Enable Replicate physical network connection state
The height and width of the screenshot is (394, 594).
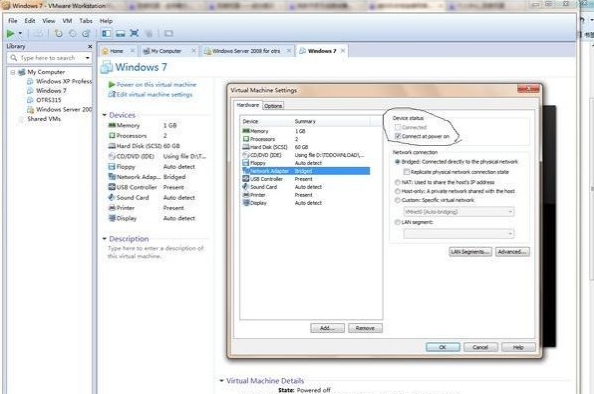click(x=406, y=172)
